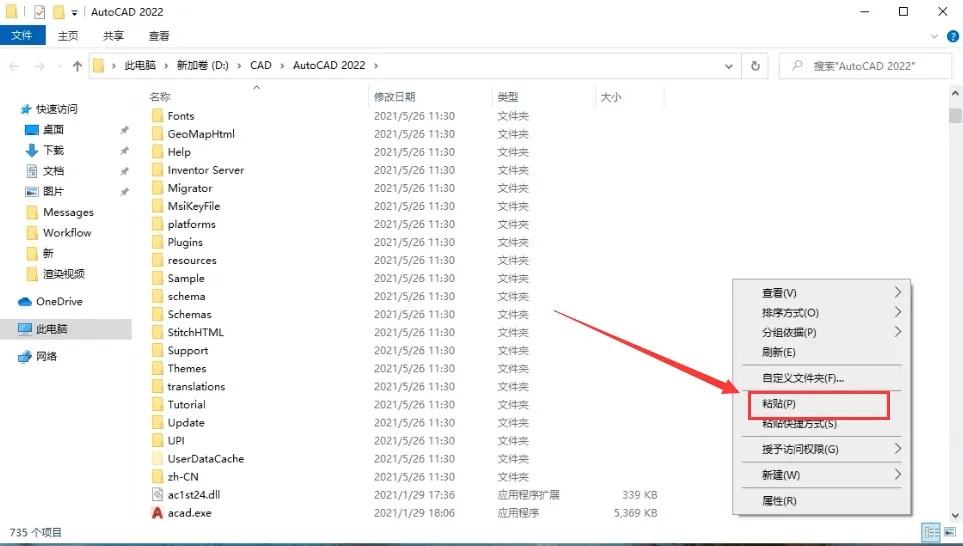Open the 授予访问权限(G) submenu
This screenshot has height=546, width=963.
(x=822, y=449)
